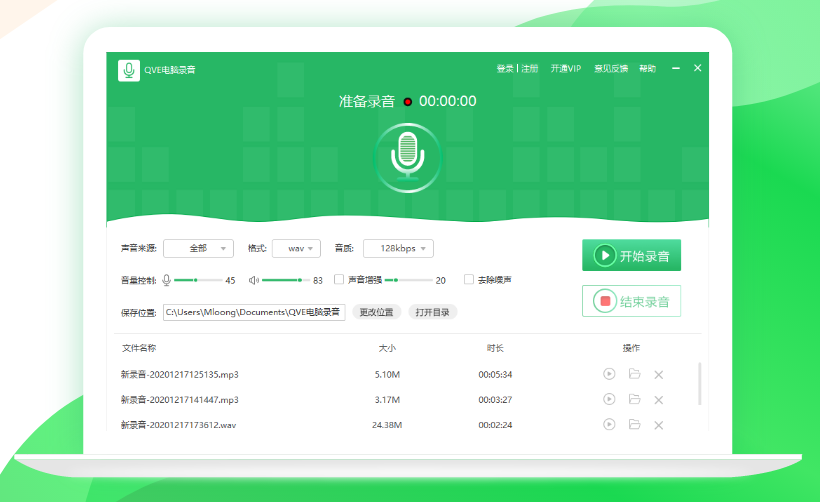
Task: Click the 开始录音 button
Action: (x=631, y=255)
